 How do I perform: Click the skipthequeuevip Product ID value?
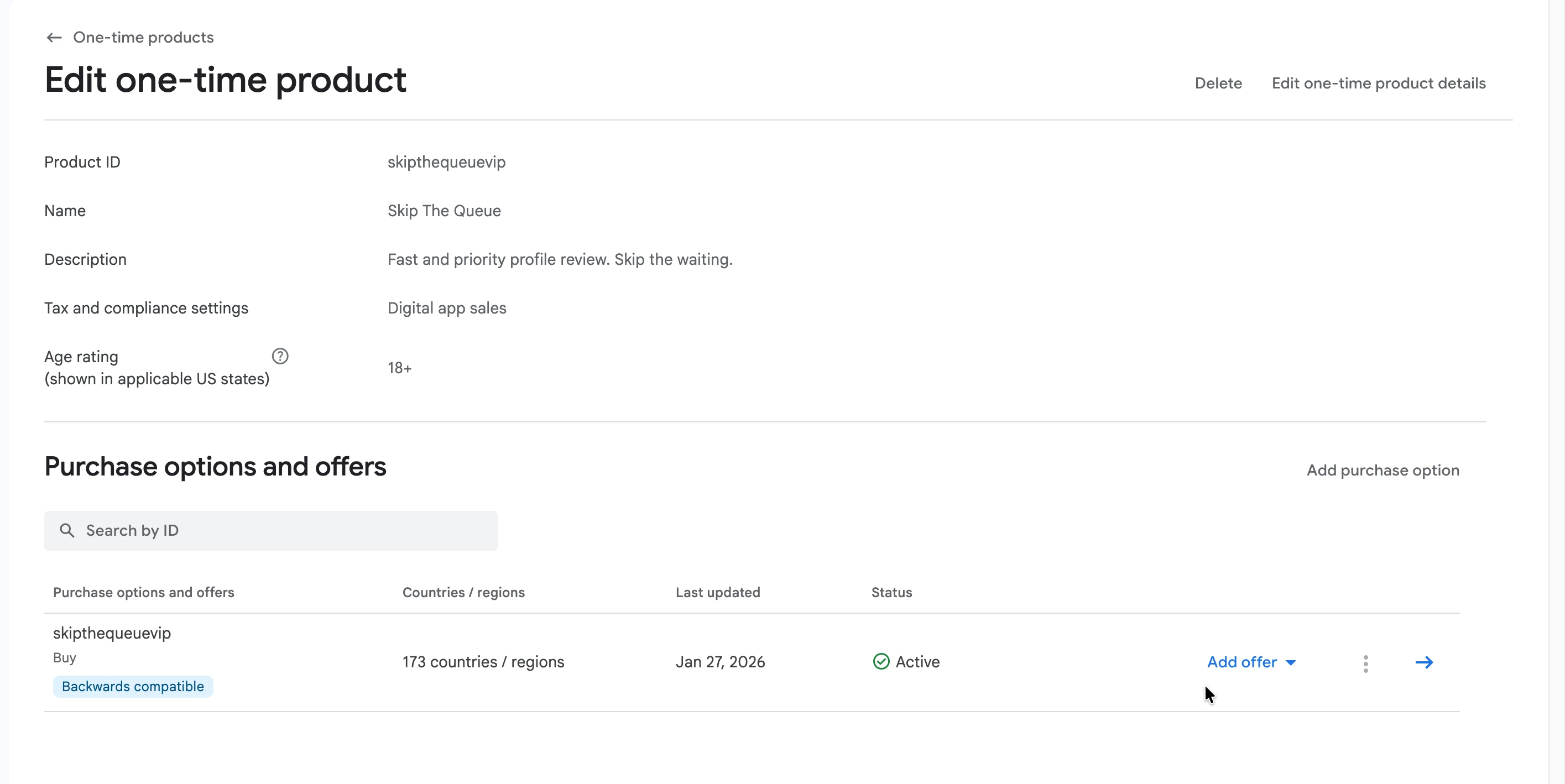[446, 162]
